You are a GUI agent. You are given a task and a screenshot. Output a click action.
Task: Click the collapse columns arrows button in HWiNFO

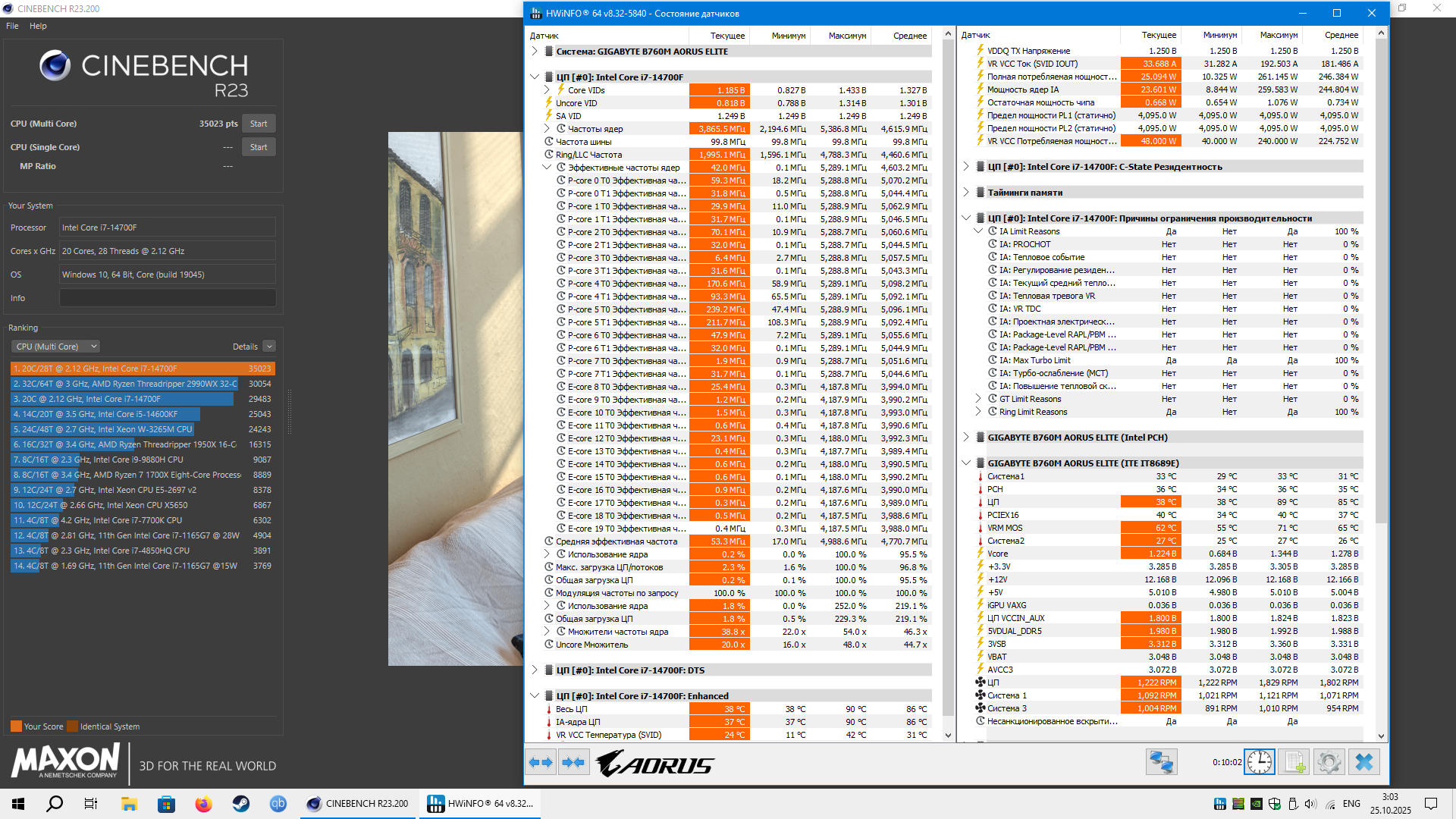coord(574,762)
